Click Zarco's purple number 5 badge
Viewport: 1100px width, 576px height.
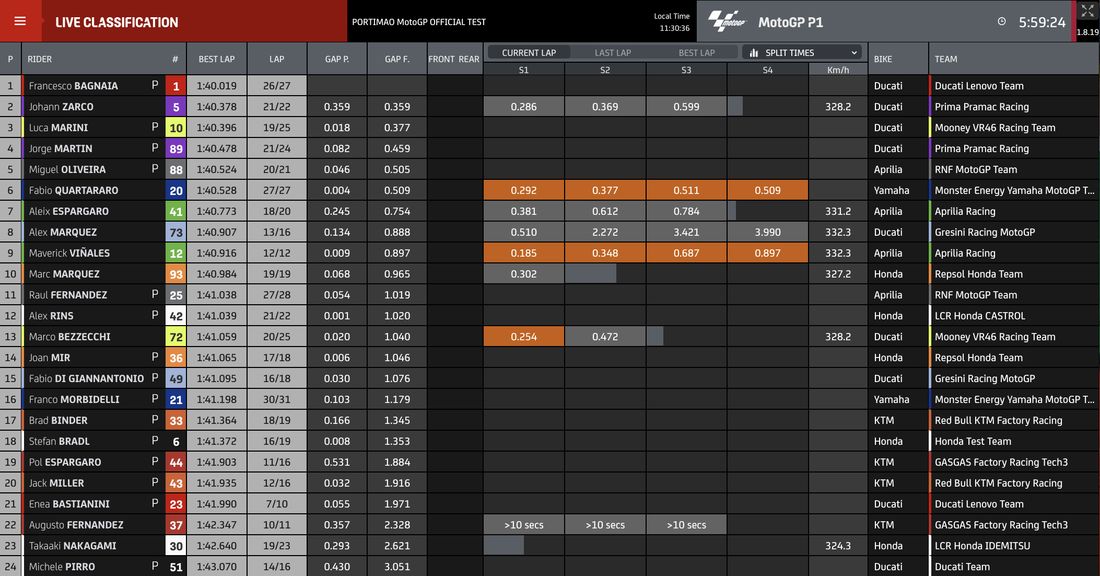click(175, 107)
